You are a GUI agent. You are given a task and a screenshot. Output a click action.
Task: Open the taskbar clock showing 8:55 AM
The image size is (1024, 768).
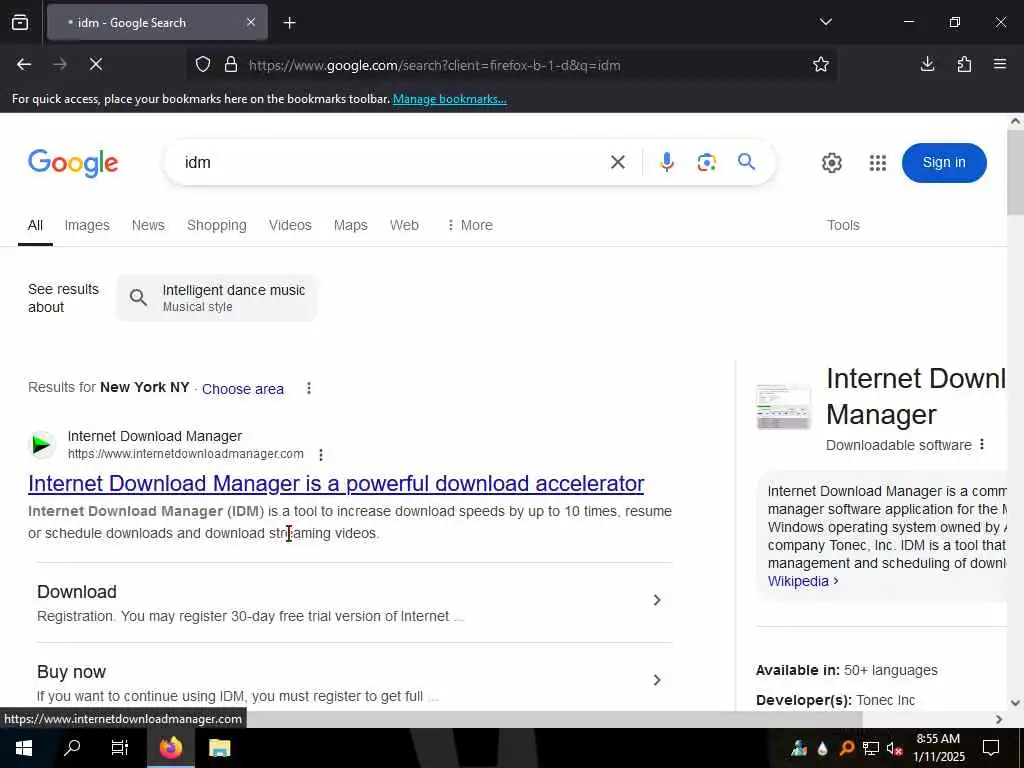pyautogui.click(x=938, y=748)
